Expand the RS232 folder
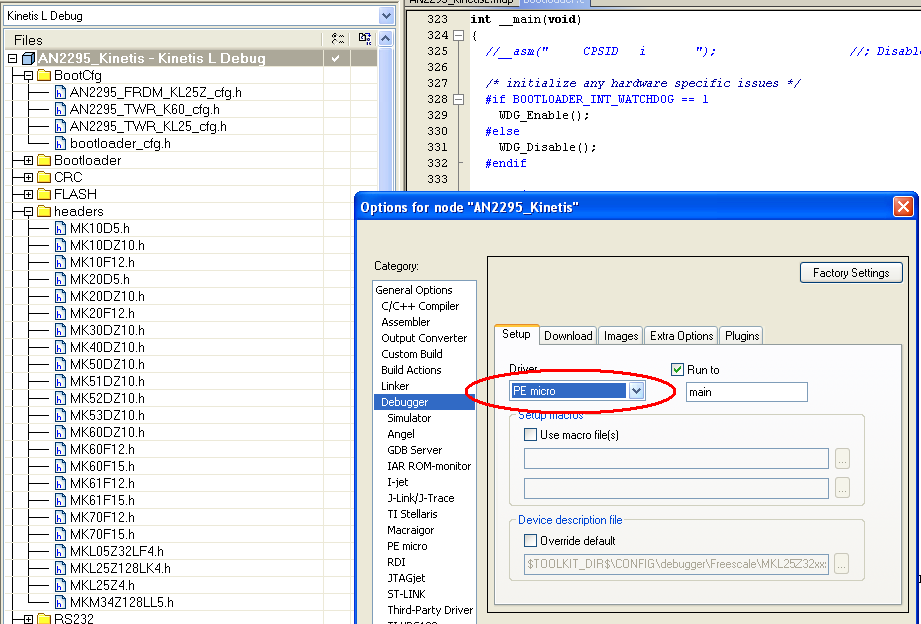This screenshot has width=921, height=624. pyautogui.click(x=28, y=619)
